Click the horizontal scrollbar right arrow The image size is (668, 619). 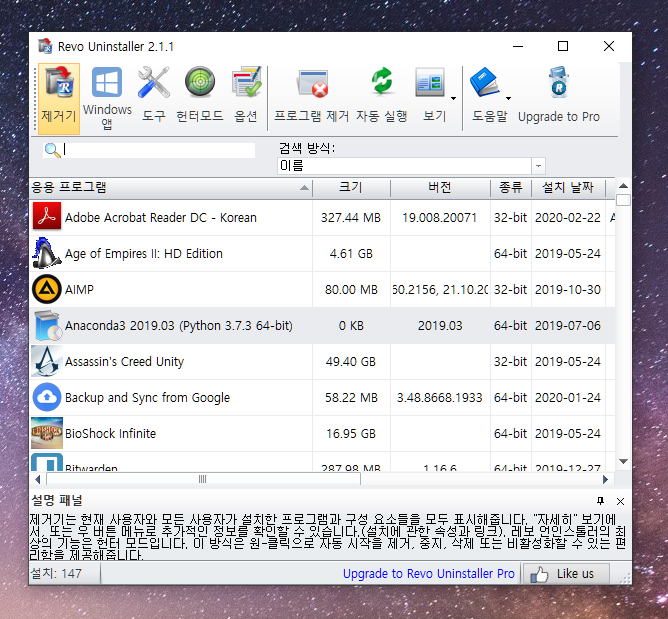pos(605,480)
